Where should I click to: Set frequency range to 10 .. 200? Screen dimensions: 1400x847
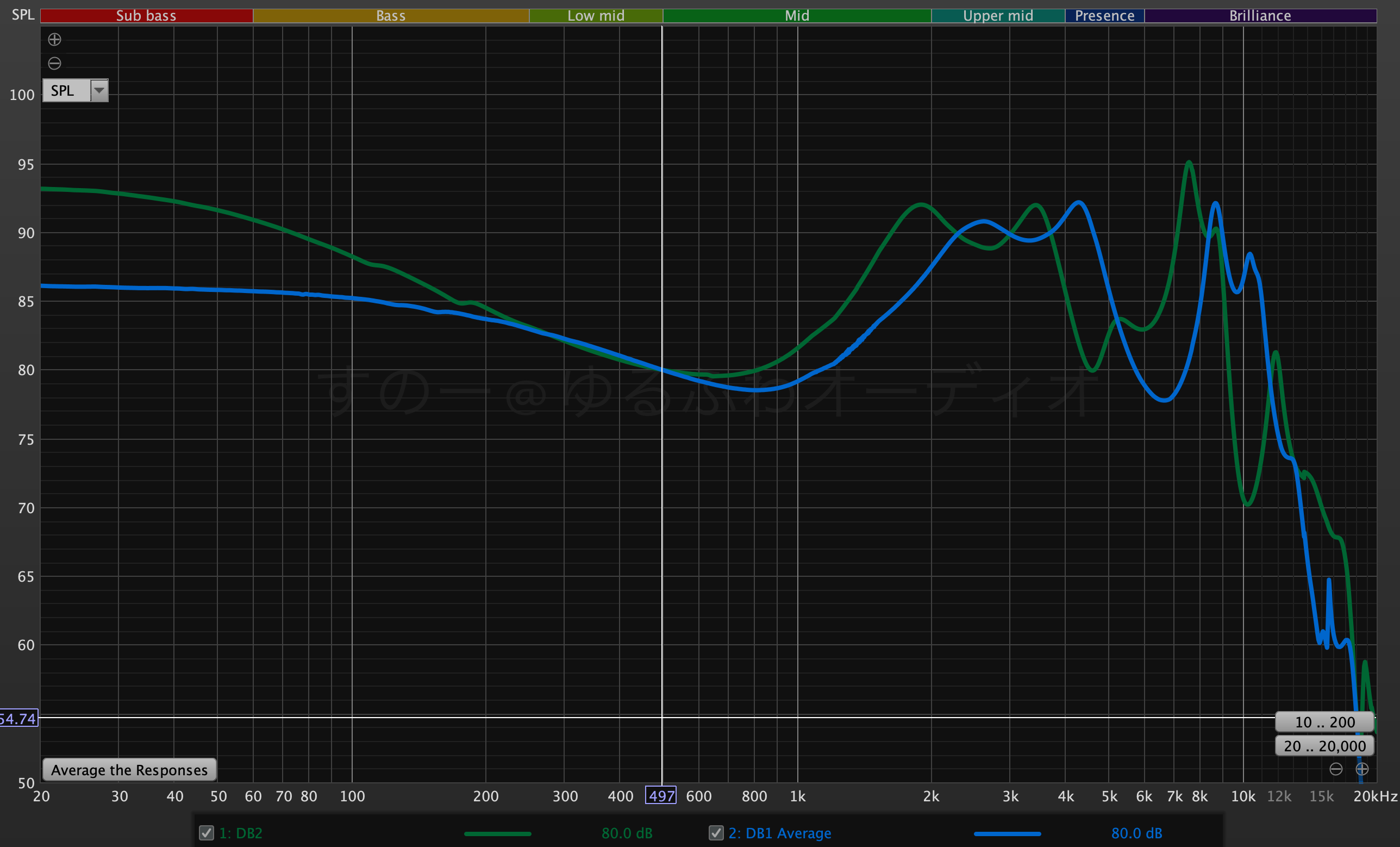point(1324,722)
